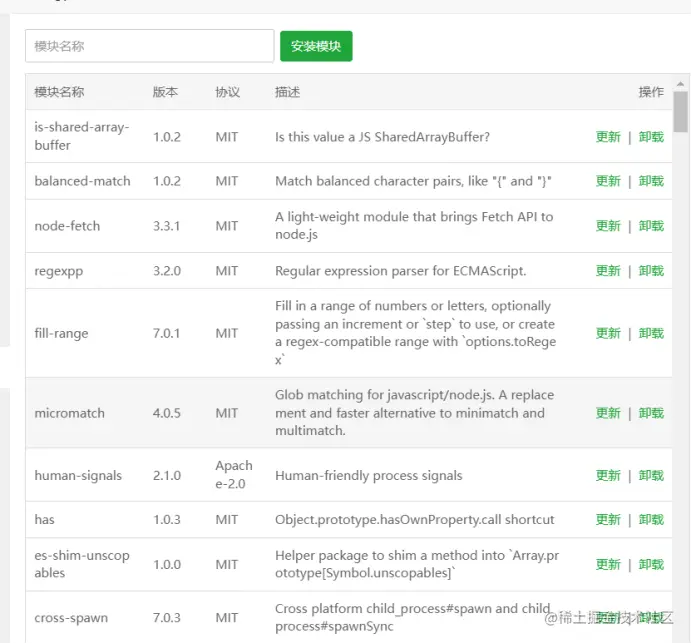Uninstall the es-shim-unscopables module

tap(651, 565)
